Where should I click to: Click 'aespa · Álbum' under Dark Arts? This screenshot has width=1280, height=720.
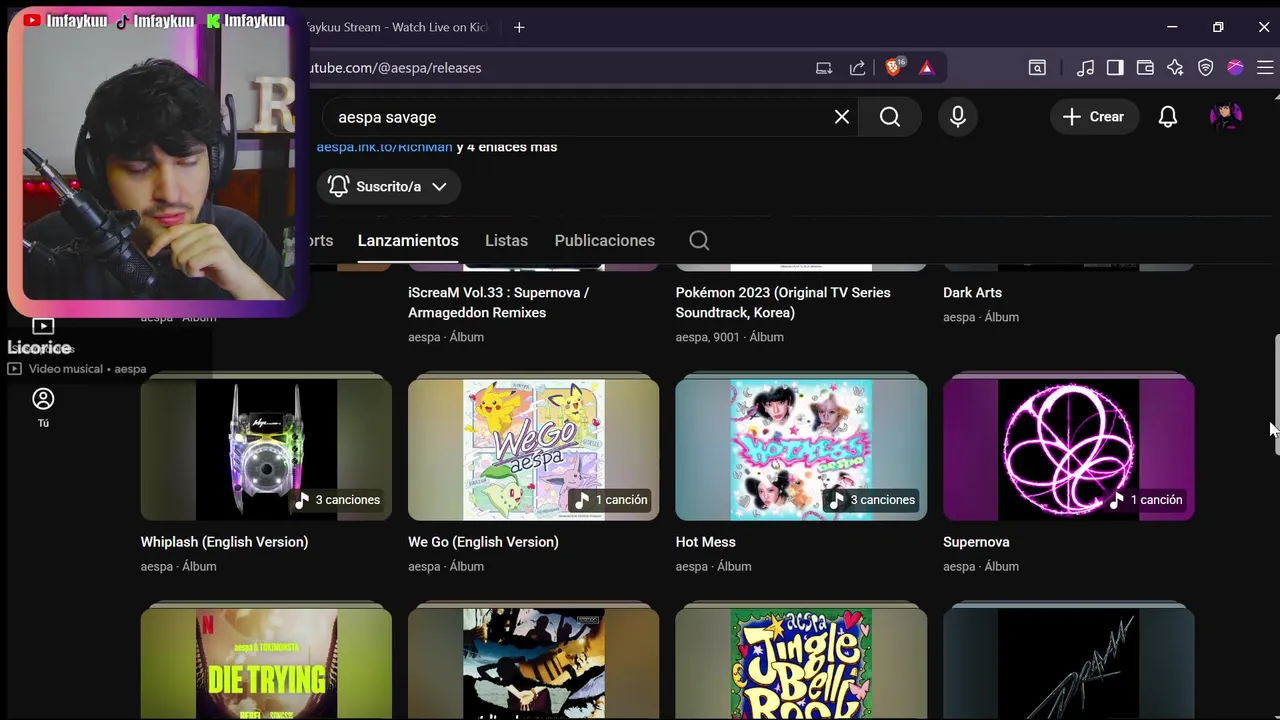tap(981, 317)
